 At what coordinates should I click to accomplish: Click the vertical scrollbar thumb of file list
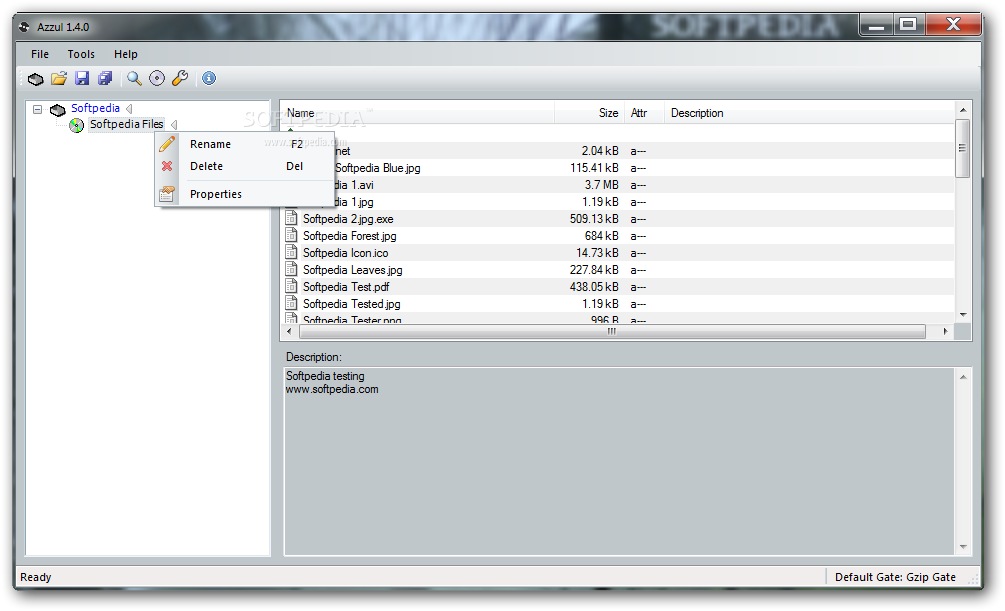pos(963,148)
